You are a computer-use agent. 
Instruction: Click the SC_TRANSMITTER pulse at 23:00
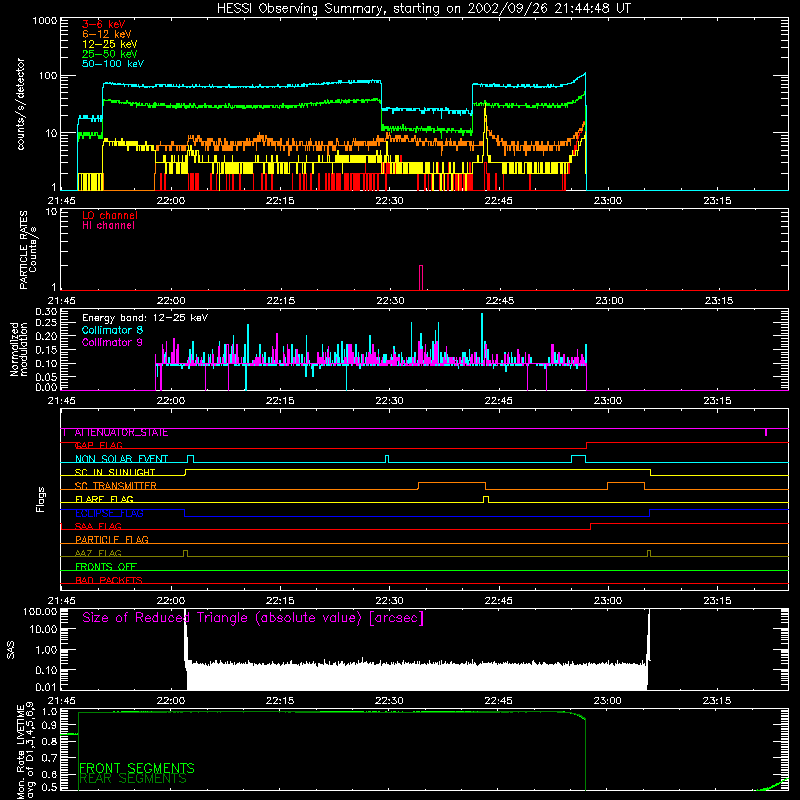click(626, 486)
